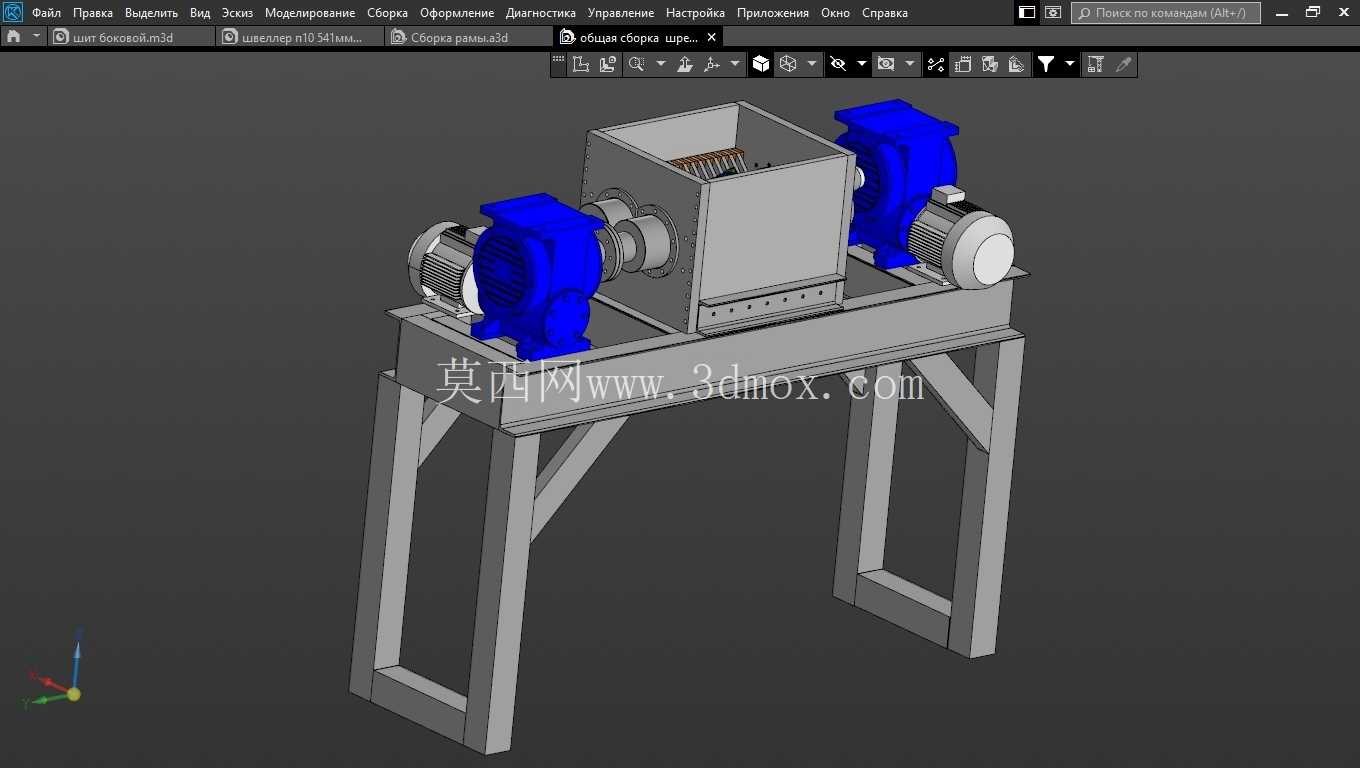Image resolution: width=1360 pixels, height=768 pixels.
Task: Click the normal-to-plane view icon
Action: point(685,64)
